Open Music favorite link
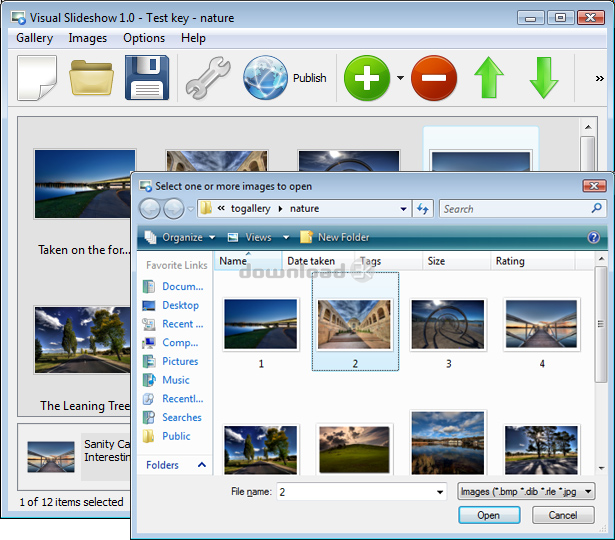The width and height of the screenshot is (615, 540). [166, 380]
